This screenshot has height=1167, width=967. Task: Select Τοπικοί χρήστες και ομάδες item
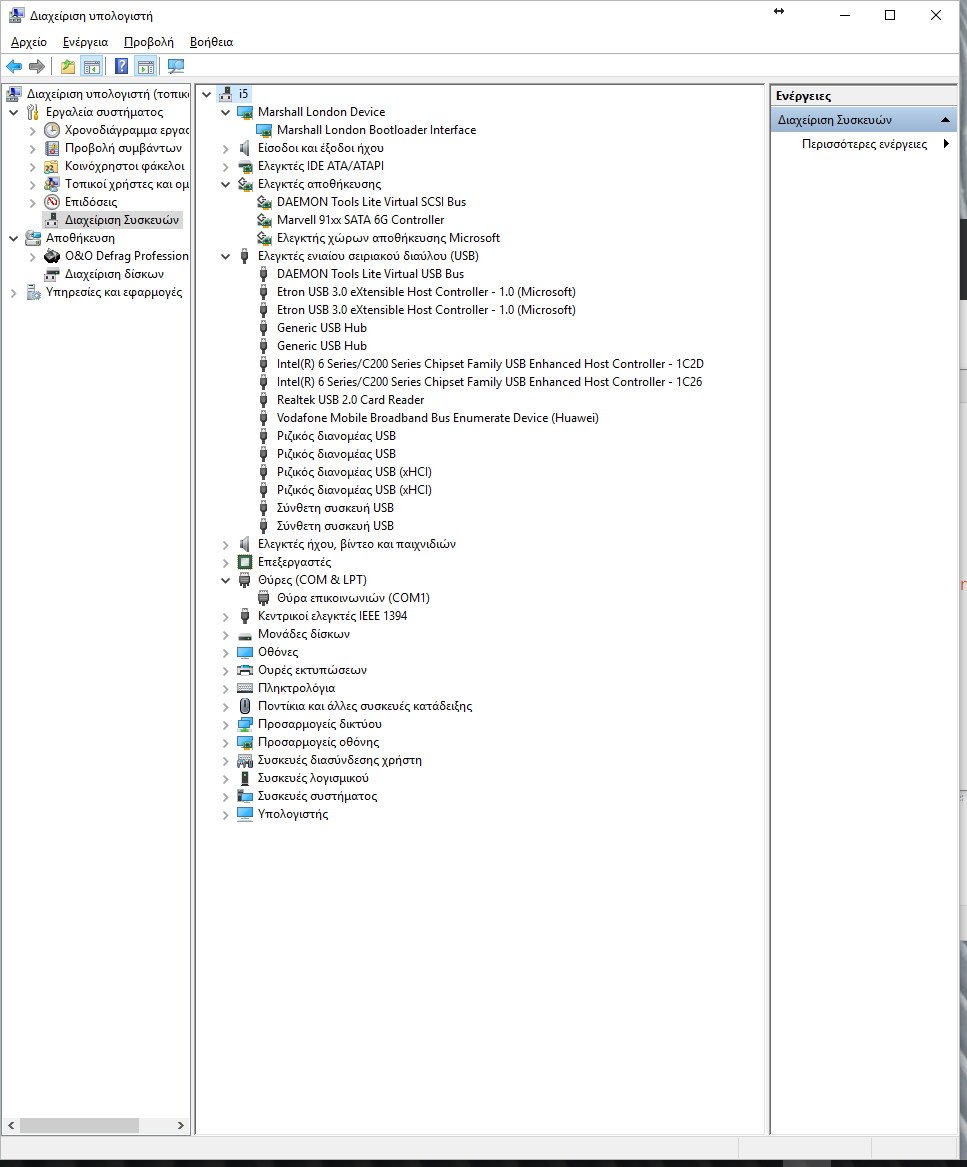click(126, 184)
